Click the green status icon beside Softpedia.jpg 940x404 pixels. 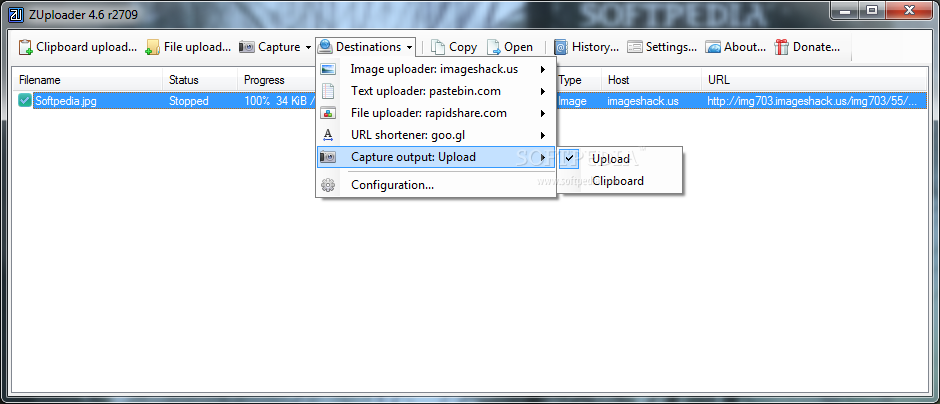pyautogui.click(x=25, y=101)
